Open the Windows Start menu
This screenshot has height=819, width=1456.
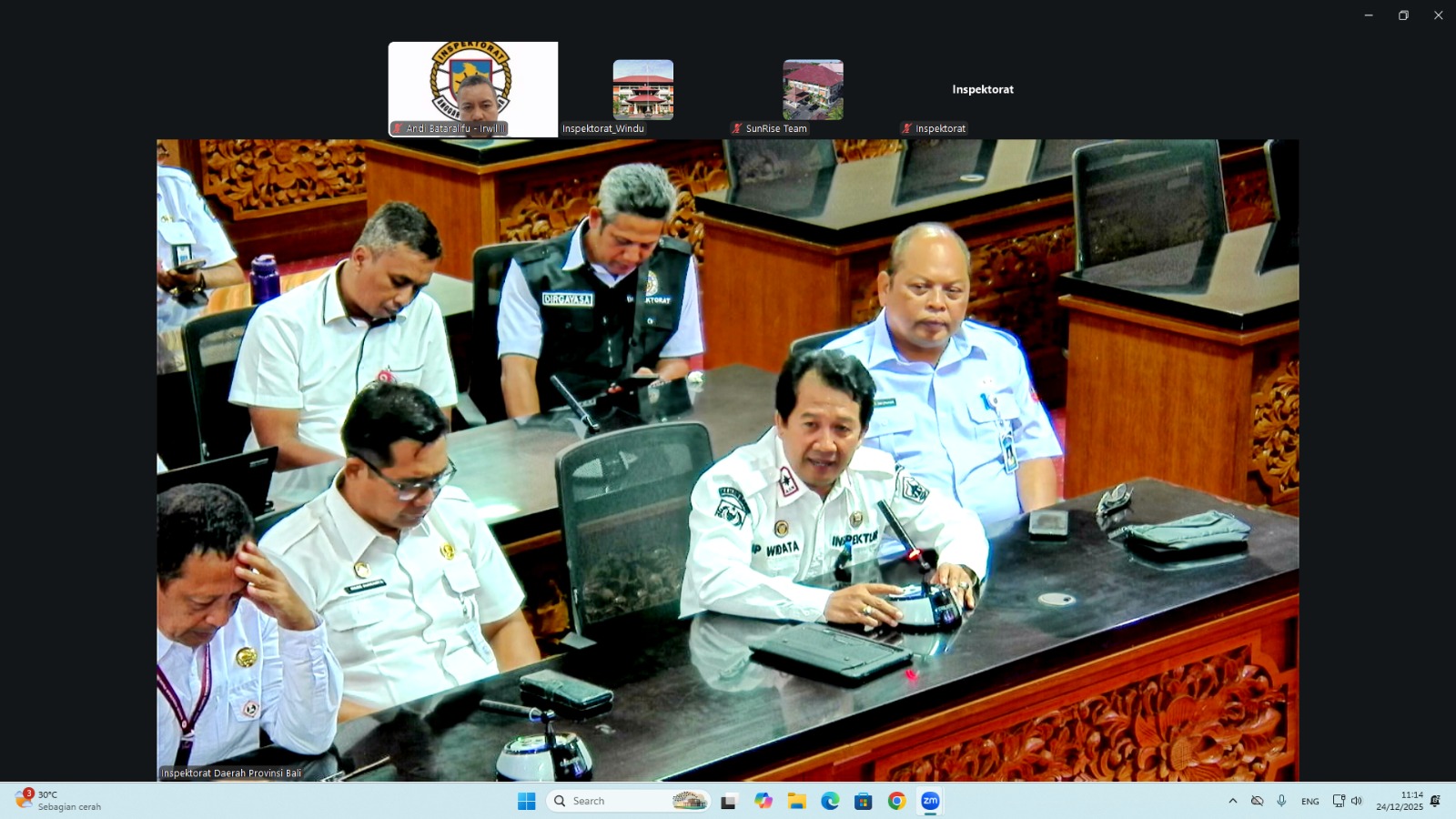pyautogui.click(x=526, y=801)
